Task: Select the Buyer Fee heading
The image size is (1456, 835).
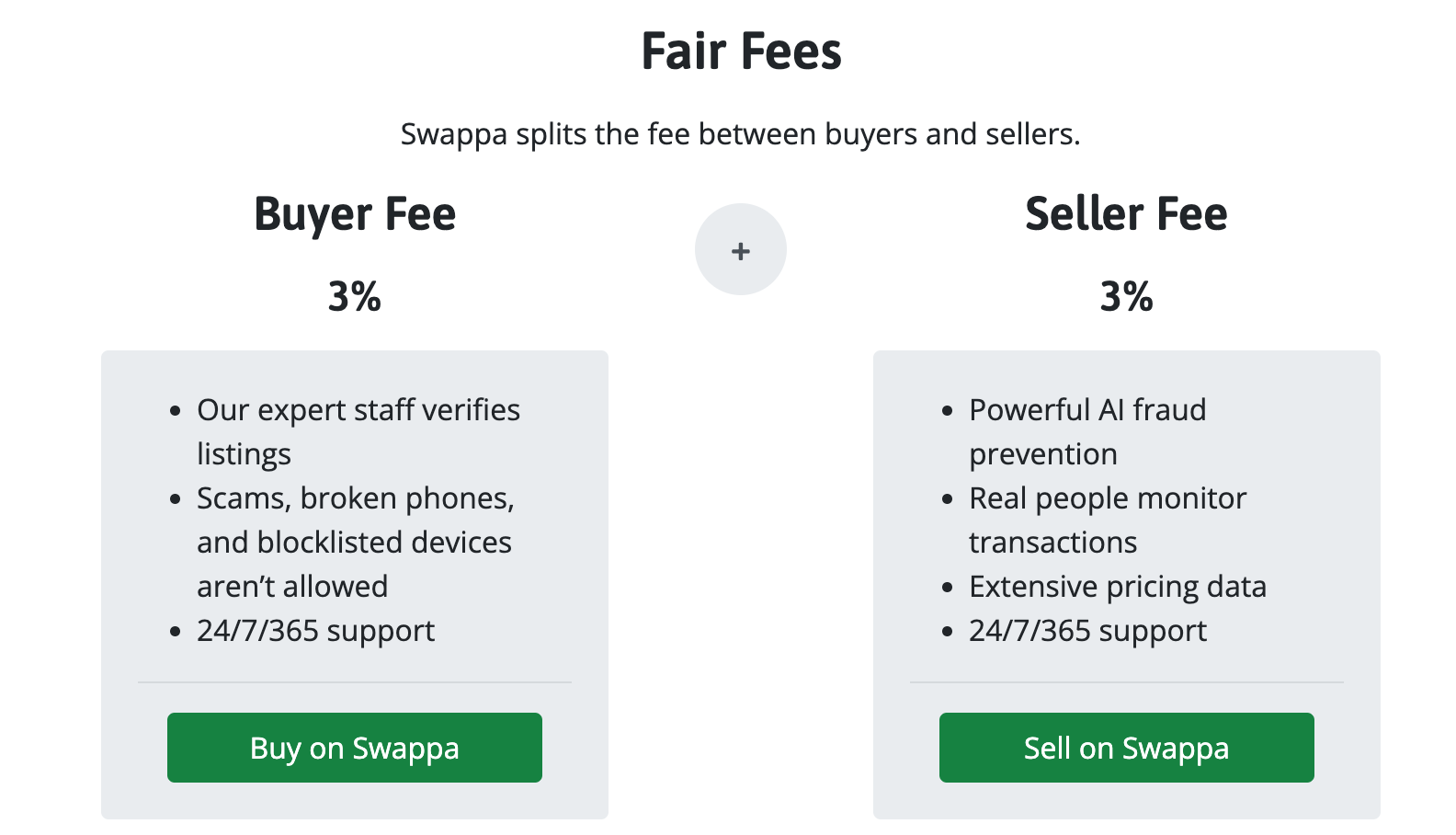Action: pos(354,213)
